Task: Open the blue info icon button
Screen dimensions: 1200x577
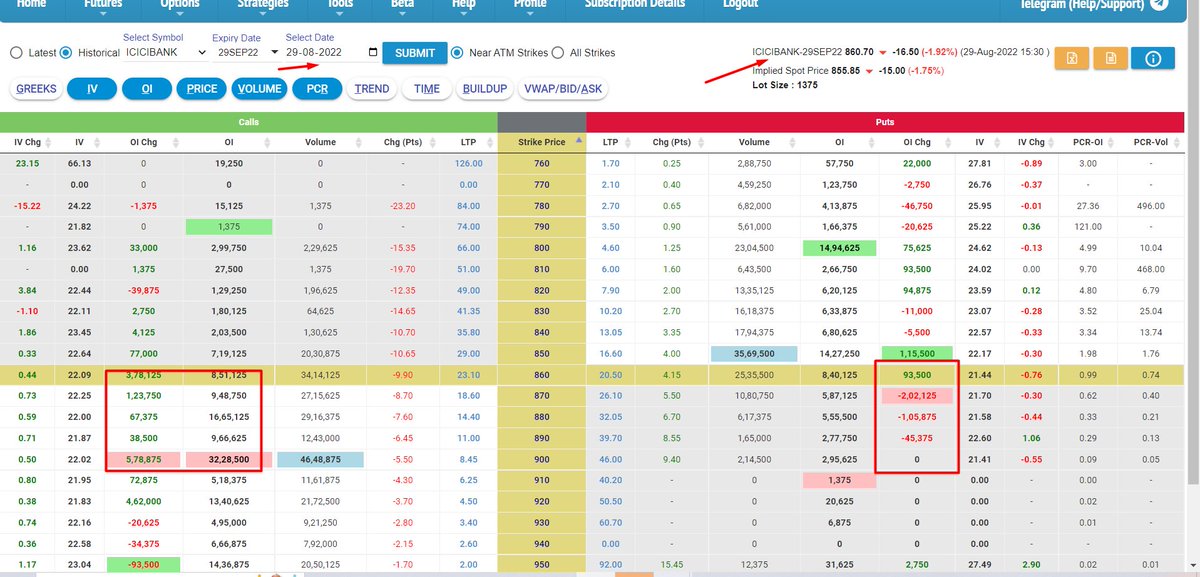Action: click(x=1153, y=58)
